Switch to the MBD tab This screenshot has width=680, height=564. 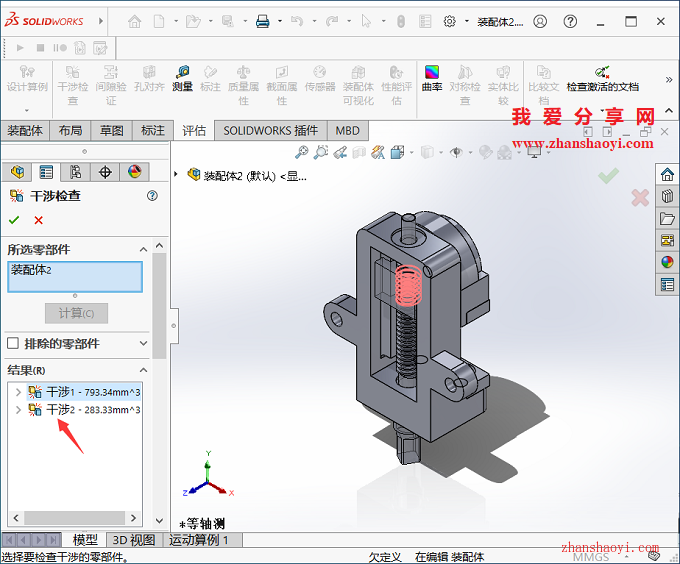pyautogui.click(x=347, y=130)
